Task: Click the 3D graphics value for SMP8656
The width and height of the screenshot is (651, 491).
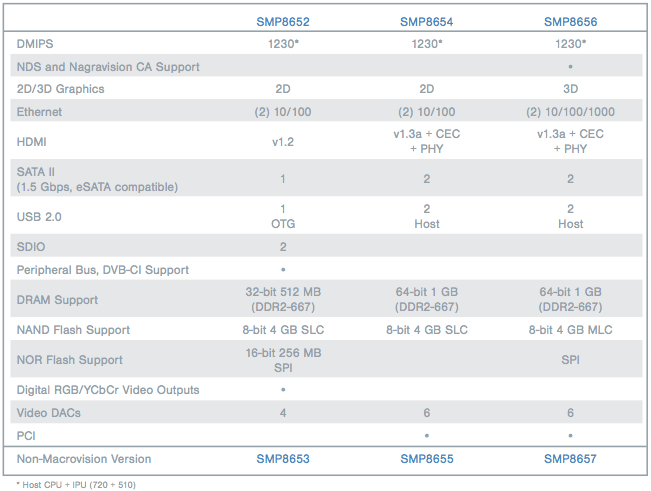Action: tap(570, 89)
